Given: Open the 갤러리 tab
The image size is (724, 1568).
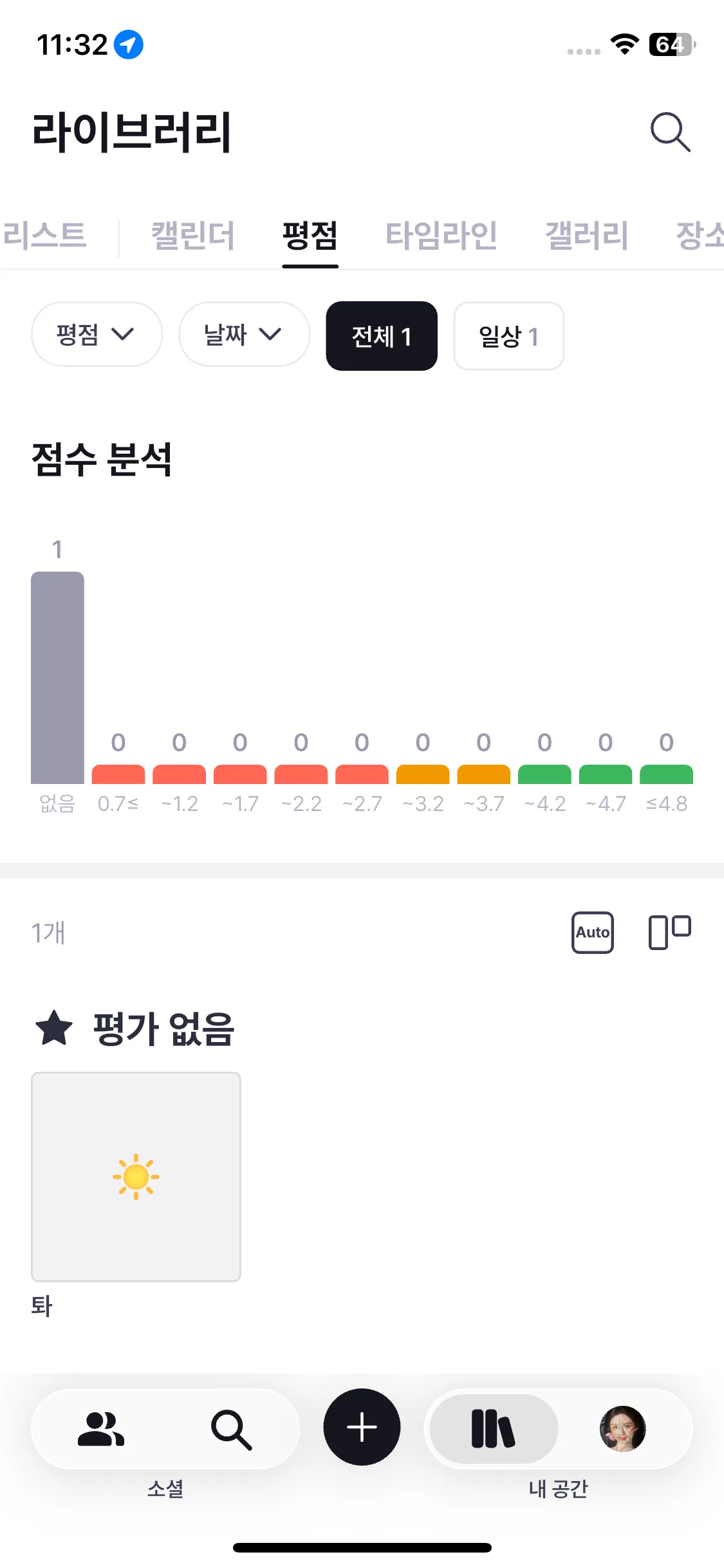Looking at the screenshot, I should (x=587, y=236).
